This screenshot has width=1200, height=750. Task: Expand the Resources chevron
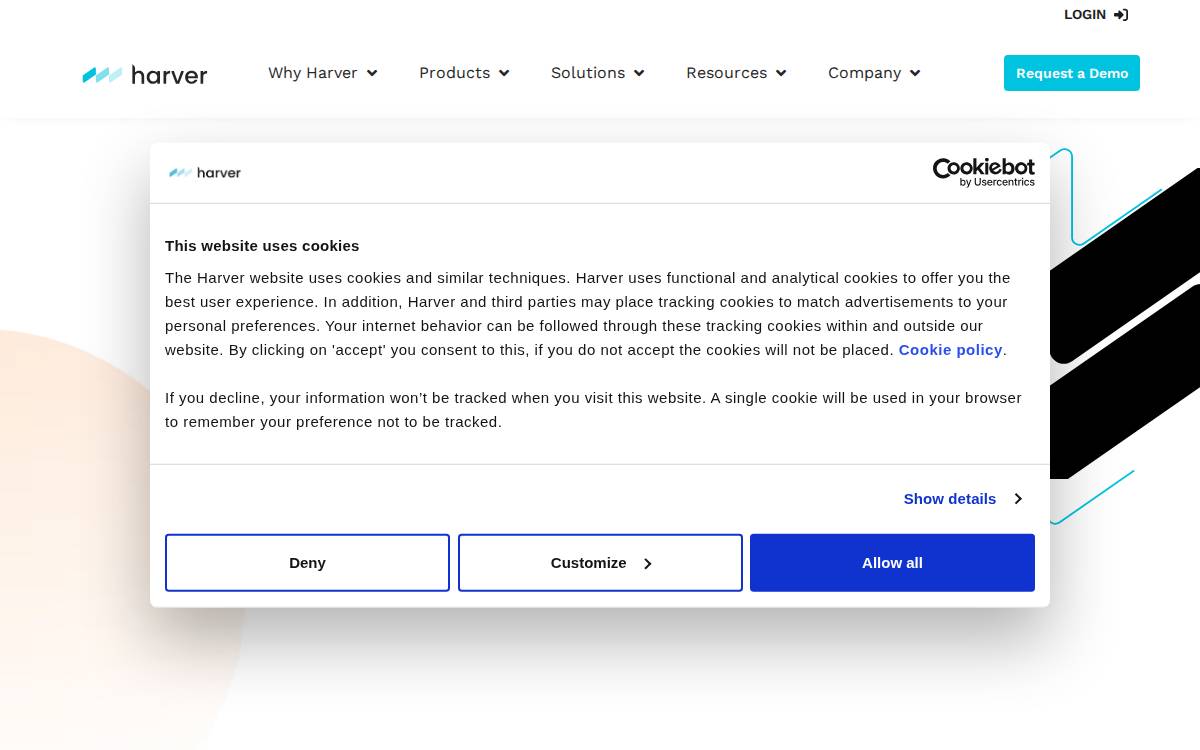pos(781,73)
